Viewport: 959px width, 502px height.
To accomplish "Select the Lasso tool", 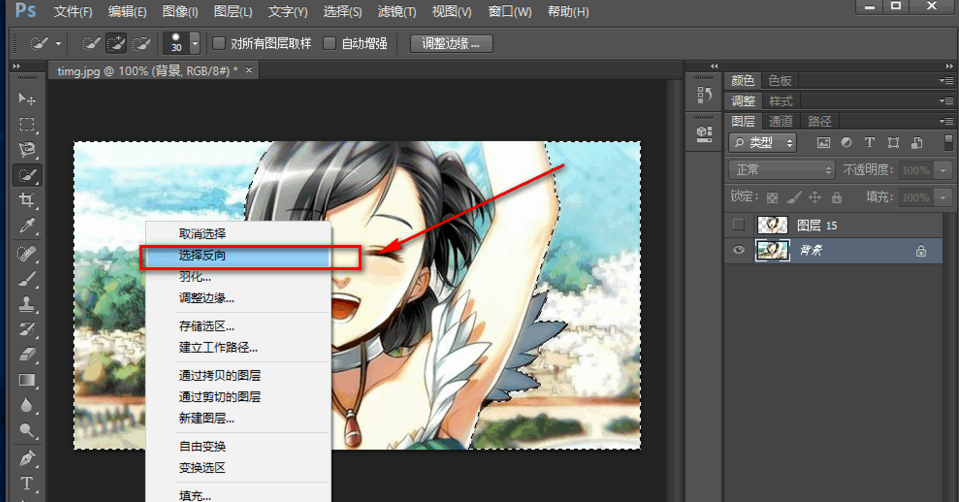I will point(27,150).
